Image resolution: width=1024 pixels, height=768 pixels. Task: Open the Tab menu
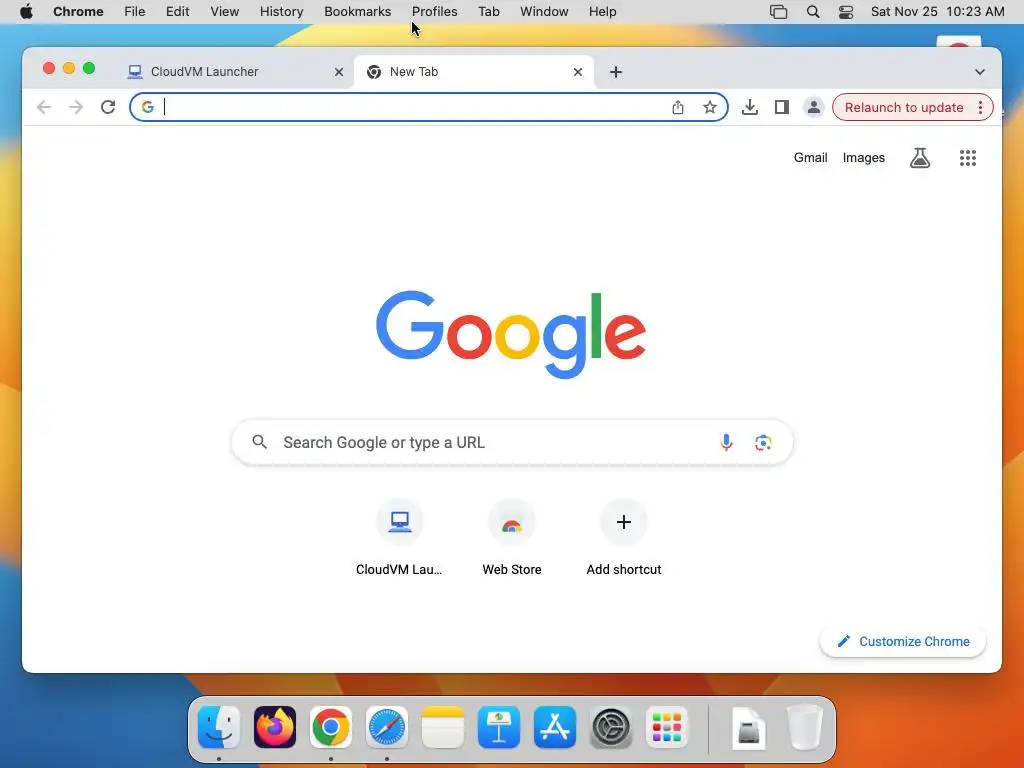click(x=488, y=12)
